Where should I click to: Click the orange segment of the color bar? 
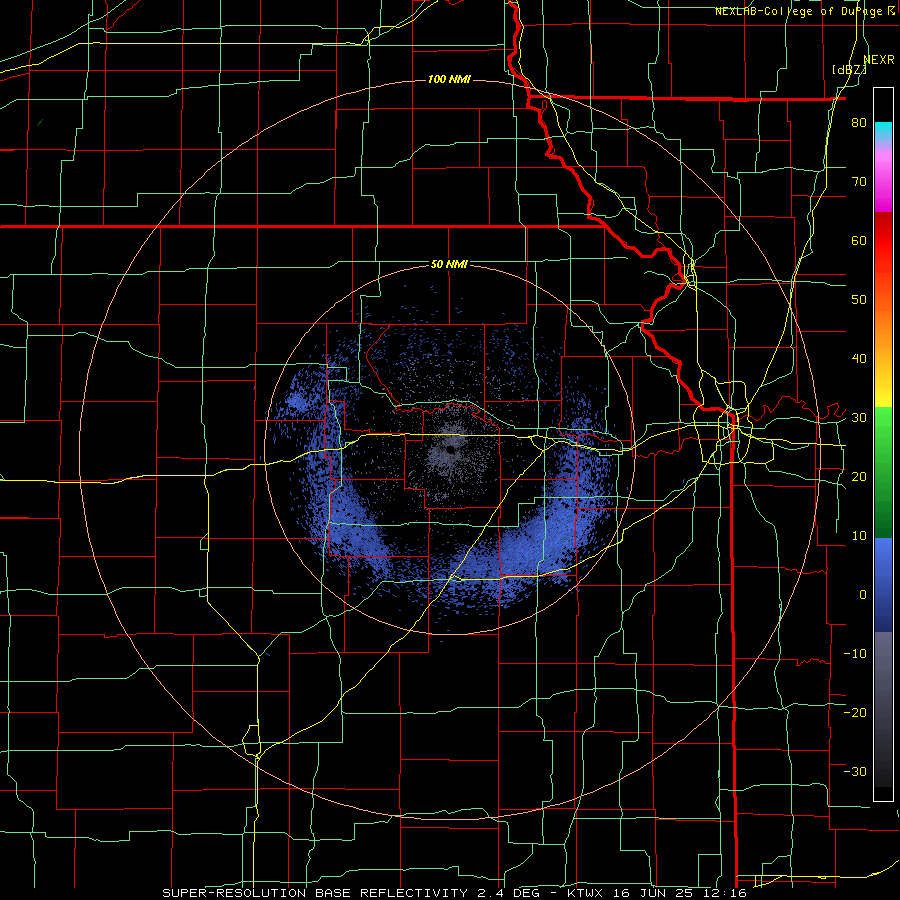pyautogui.click(x=883, y=327)
